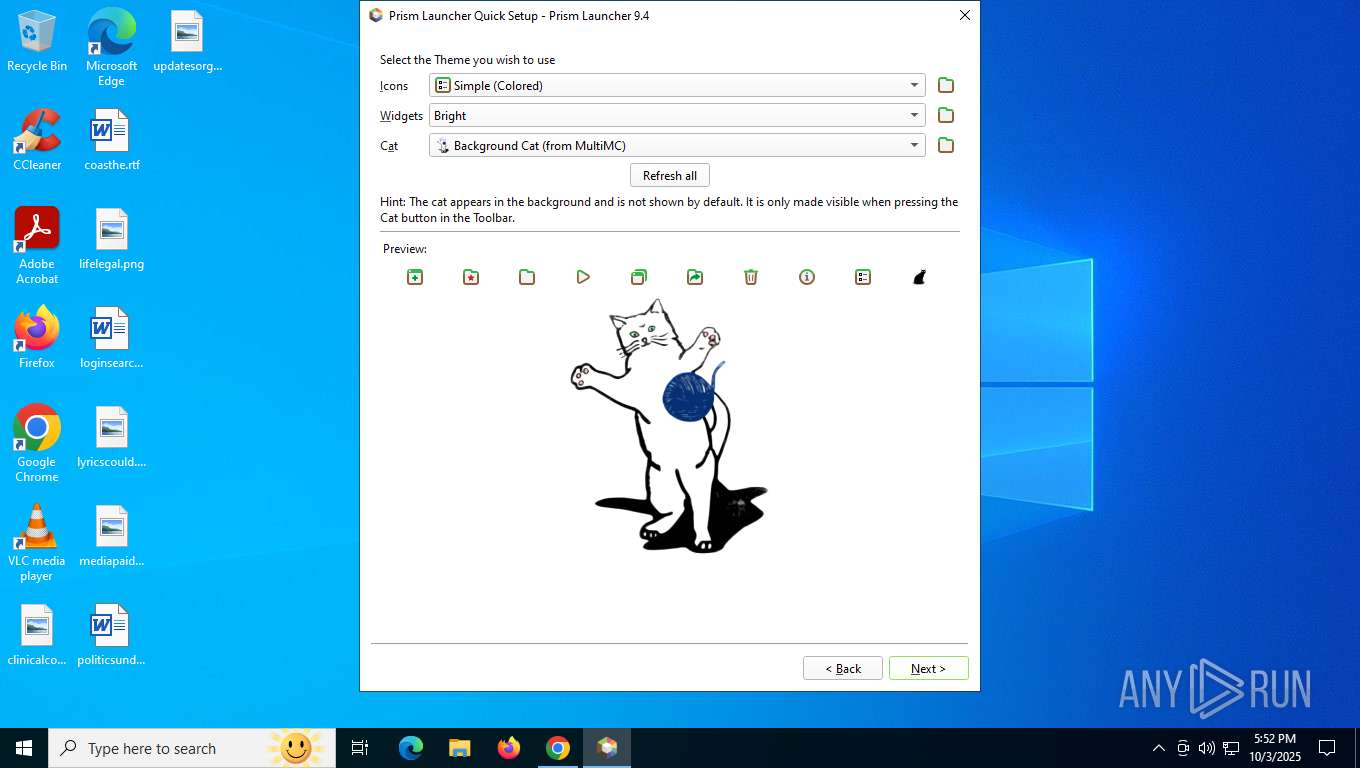The width and height of the screenshot is (1360, 768).
Task: Click the trash delete preview icon
Action: click(x=751, y=277)
